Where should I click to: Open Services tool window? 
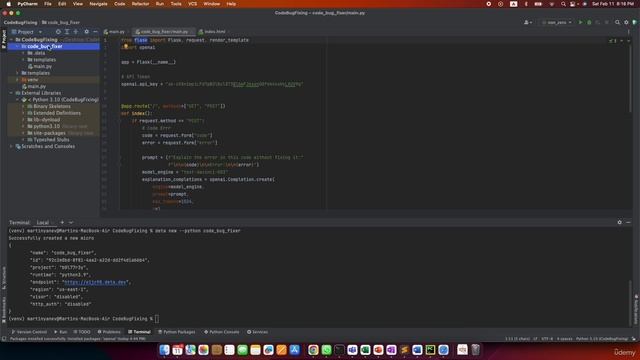258,332
